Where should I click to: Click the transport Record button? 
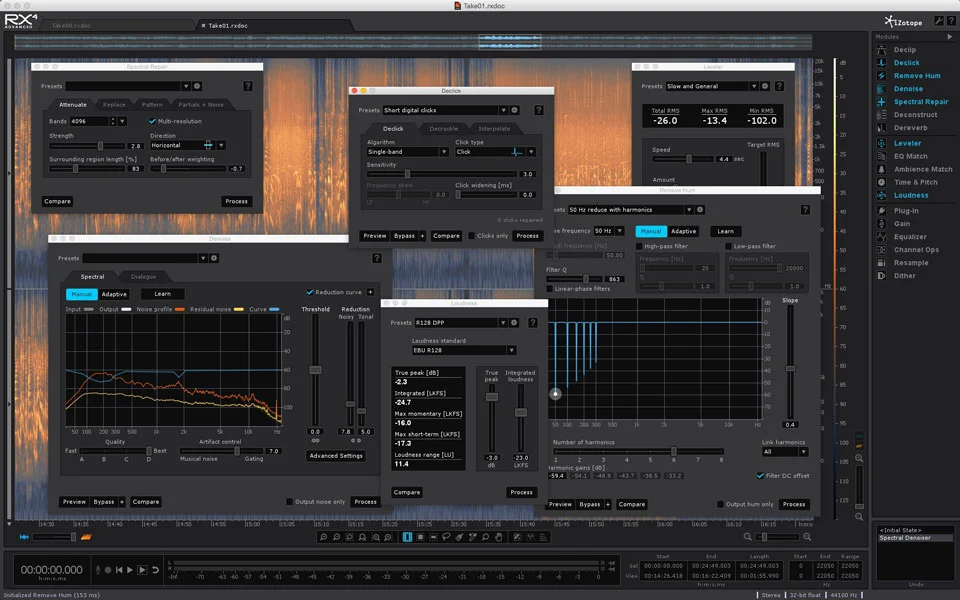[108, 570]
